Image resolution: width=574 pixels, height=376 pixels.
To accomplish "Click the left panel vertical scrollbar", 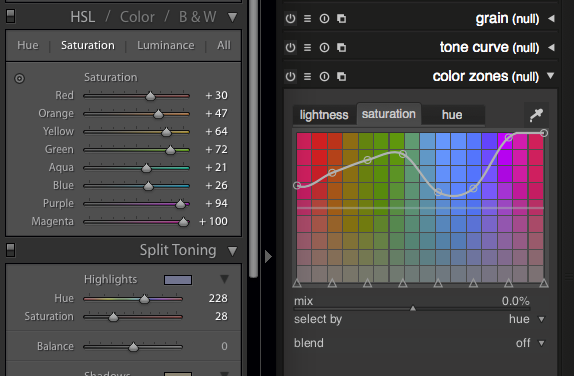I will point(253,139).
